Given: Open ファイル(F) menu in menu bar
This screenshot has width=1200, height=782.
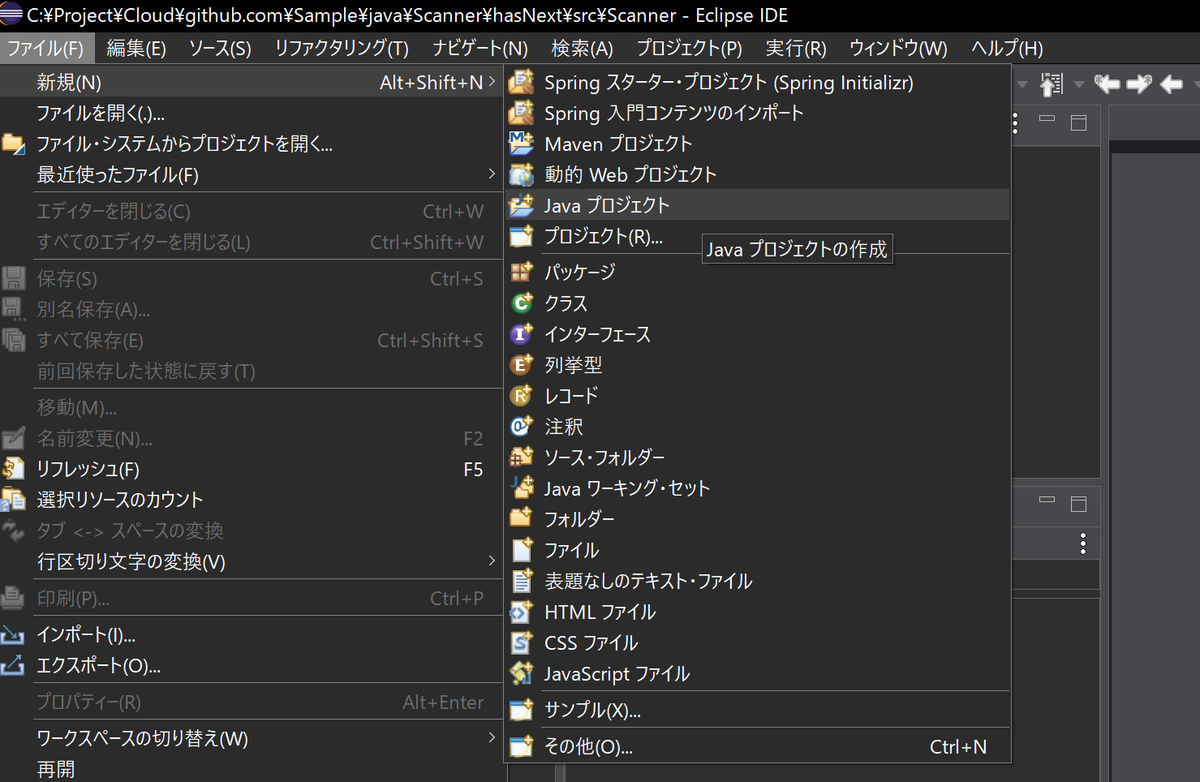Looking at the screenshot, I should click(x=46, y=48).
